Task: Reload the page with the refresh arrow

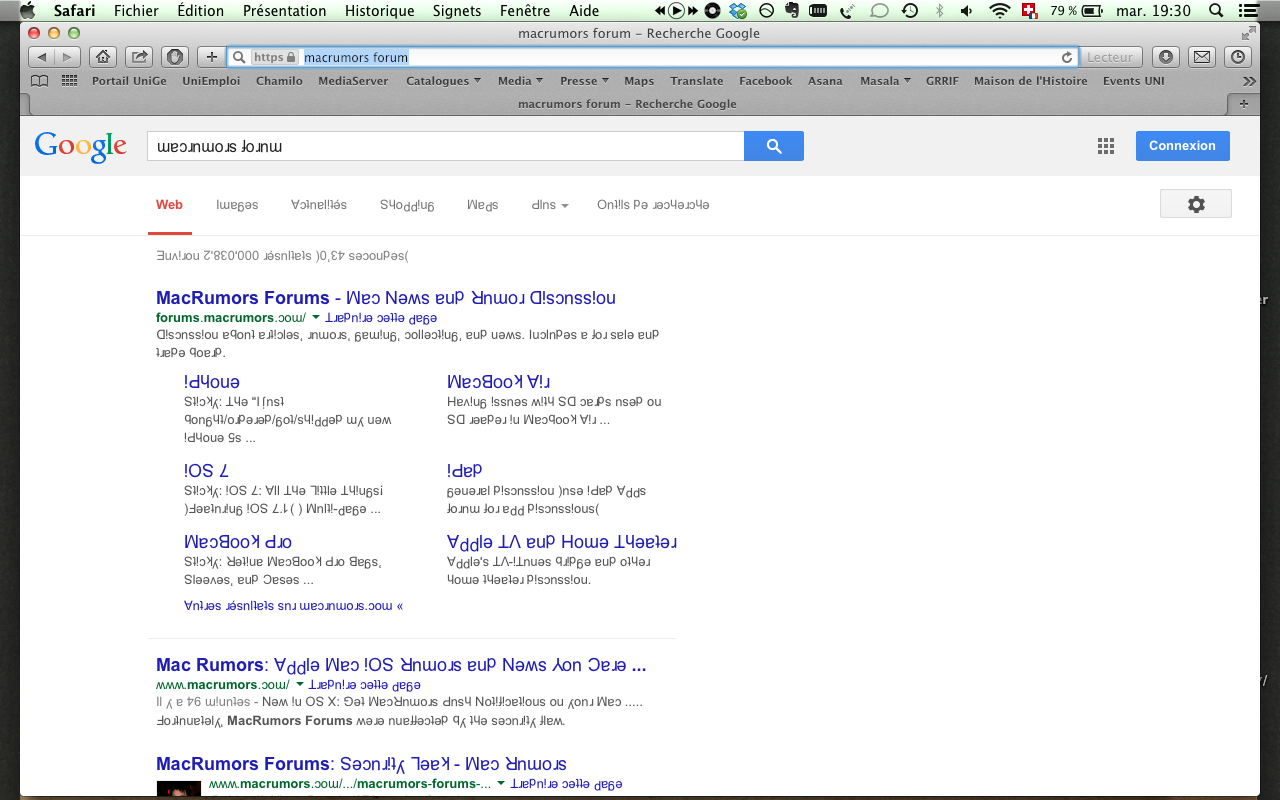Action: click(x=1067, y=57)
